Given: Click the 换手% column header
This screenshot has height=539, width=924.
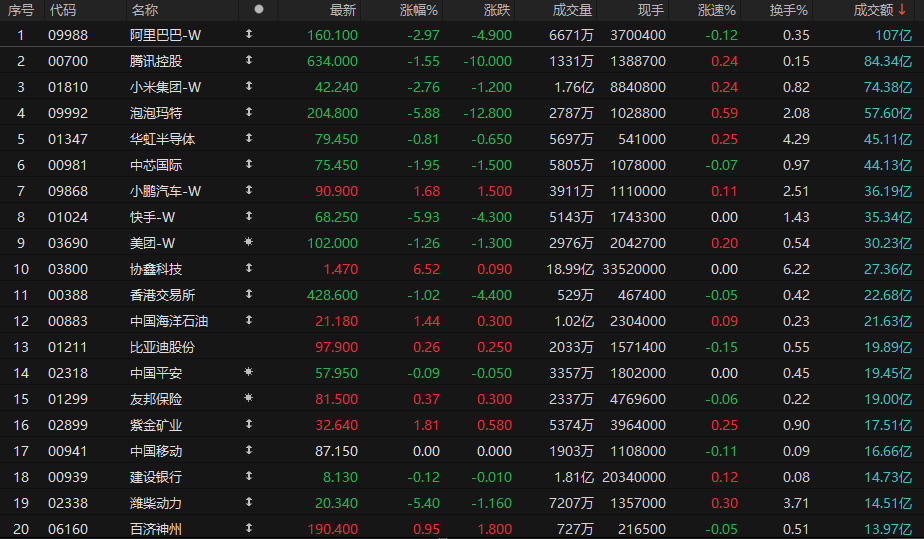Looking at the screenshot, I should click(x=788, y=10).
